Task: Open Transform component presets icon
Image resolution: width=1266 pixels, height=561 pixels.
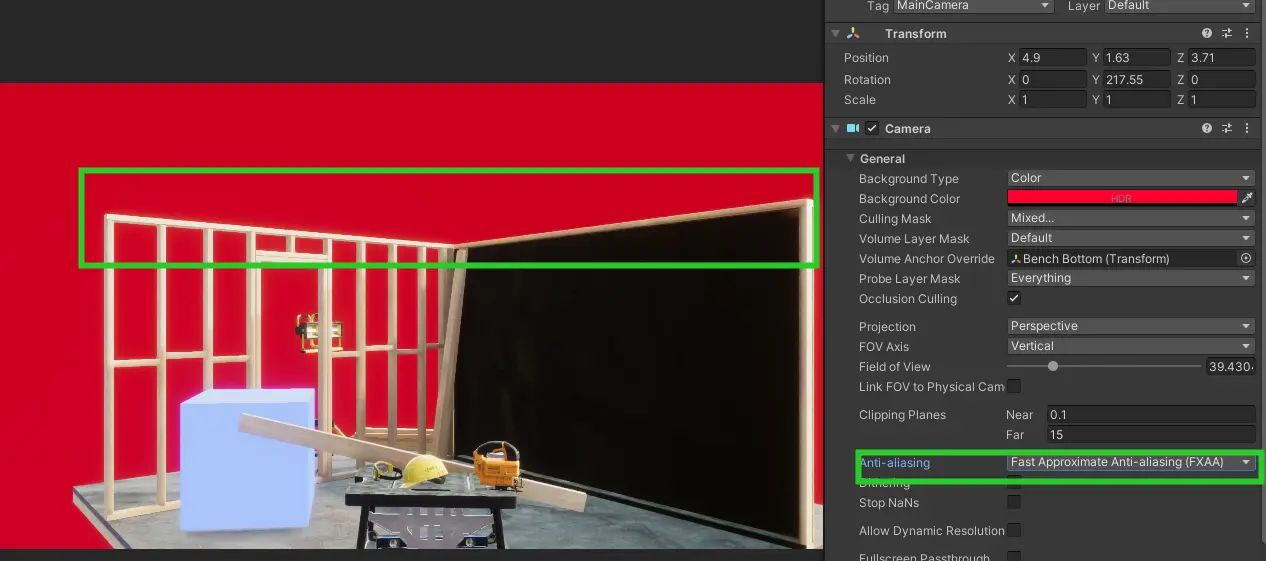Action: coord(1227,33)
